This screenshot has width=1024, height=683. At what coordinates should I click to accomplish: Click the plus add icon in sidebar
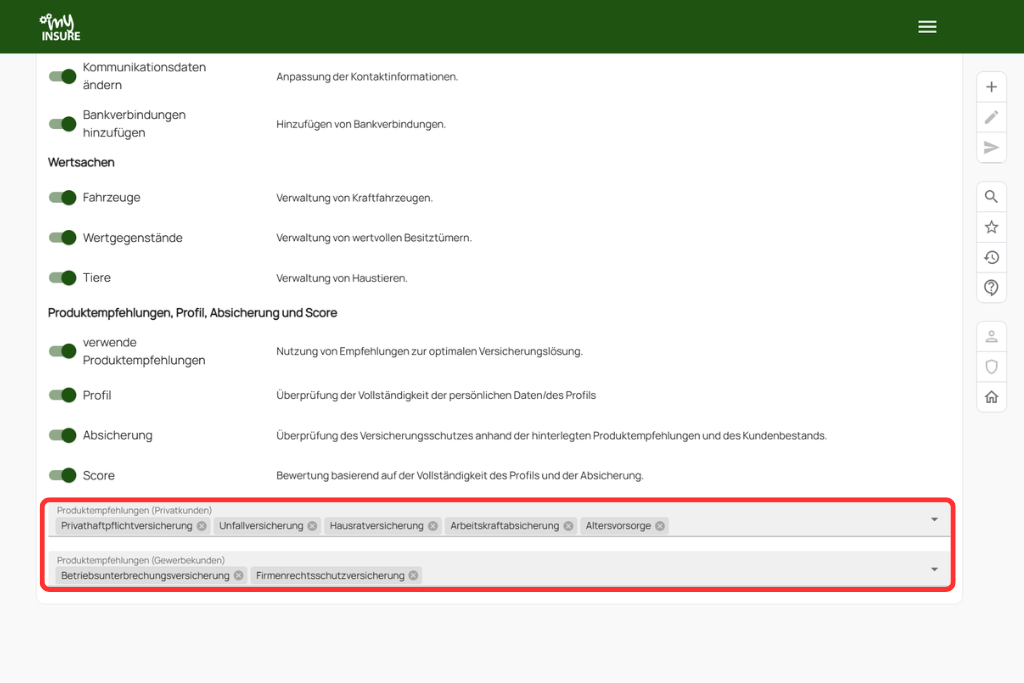click(991, 87)
